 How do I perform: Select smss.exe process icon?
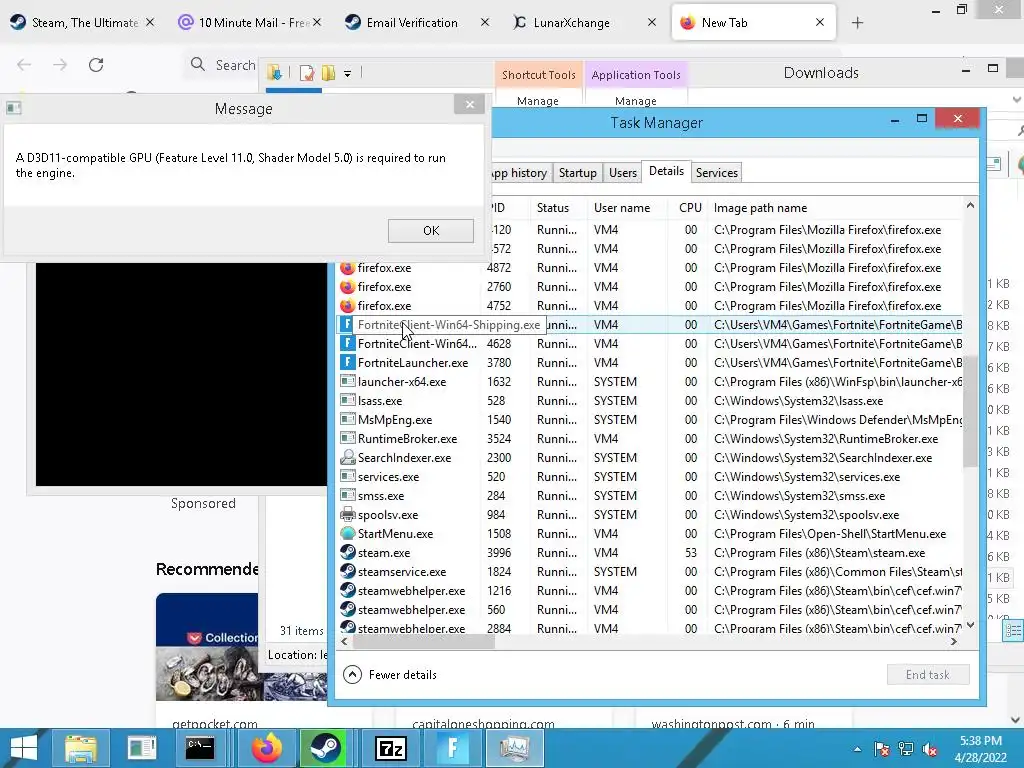click(347, 496)
